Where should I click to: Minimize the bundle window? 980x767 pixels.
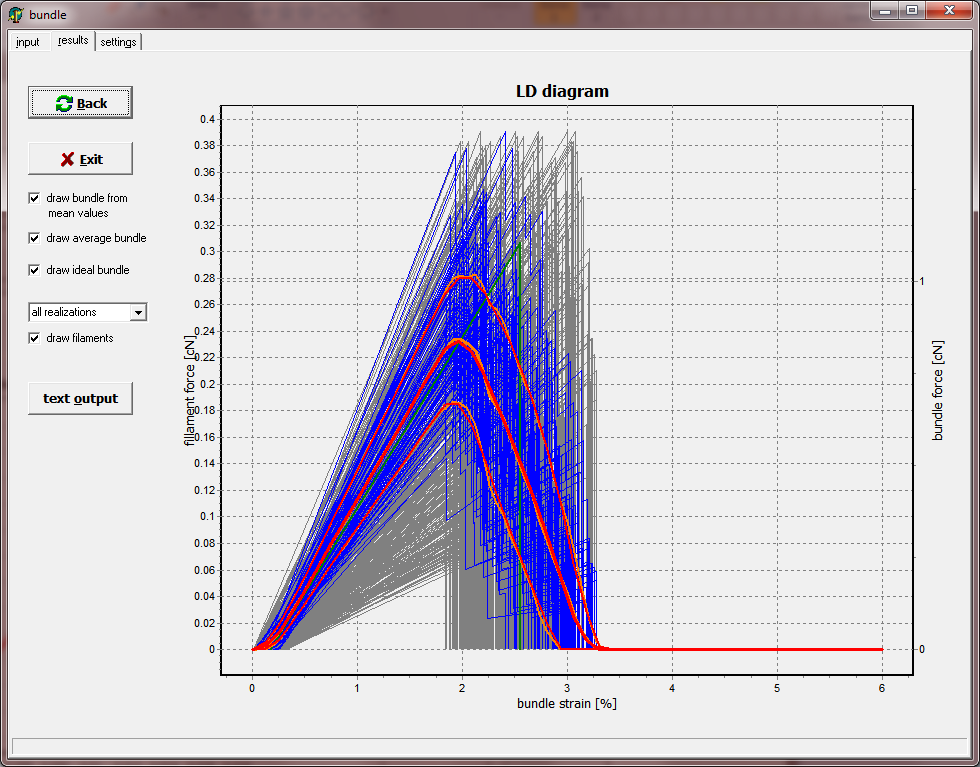(x=885, y=11)
